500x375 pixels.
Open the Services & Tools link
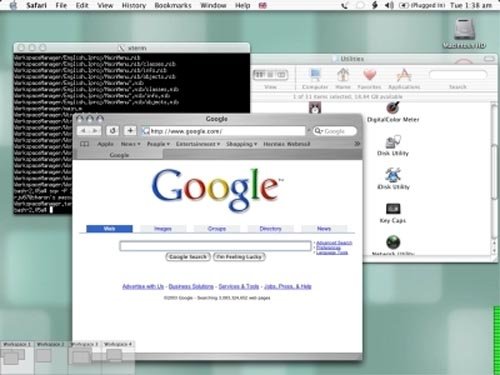[239, 286]
